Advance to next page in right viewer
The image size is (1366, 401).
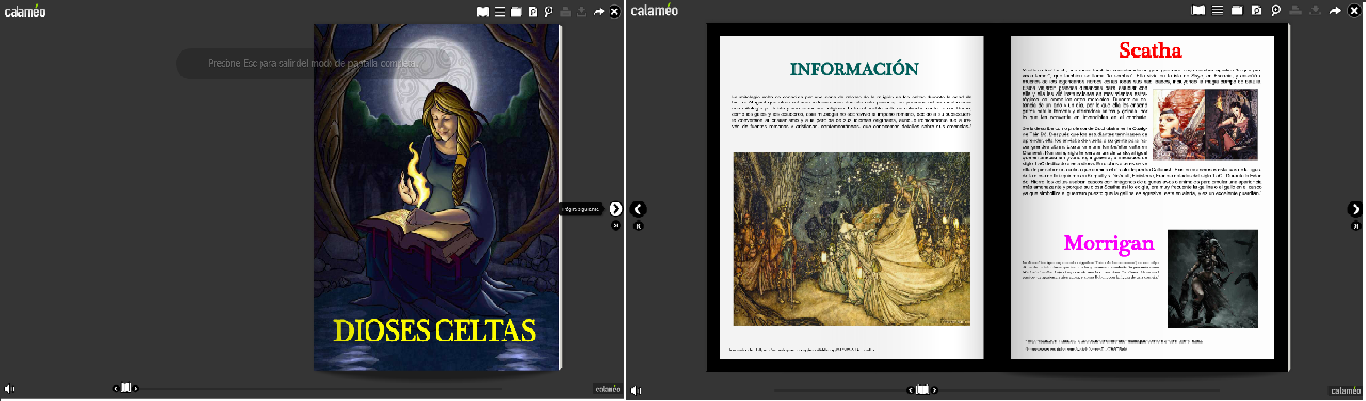click(1356, 209)
